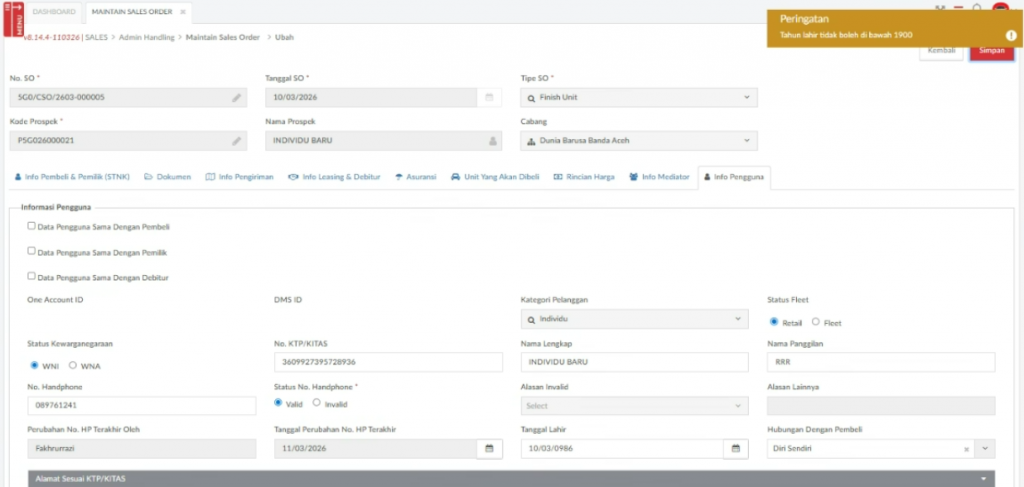Tick Data Pengguna Sama Dengan Debitur
The height and width of the screenshot is (487, 1024).
click(32, 276)
